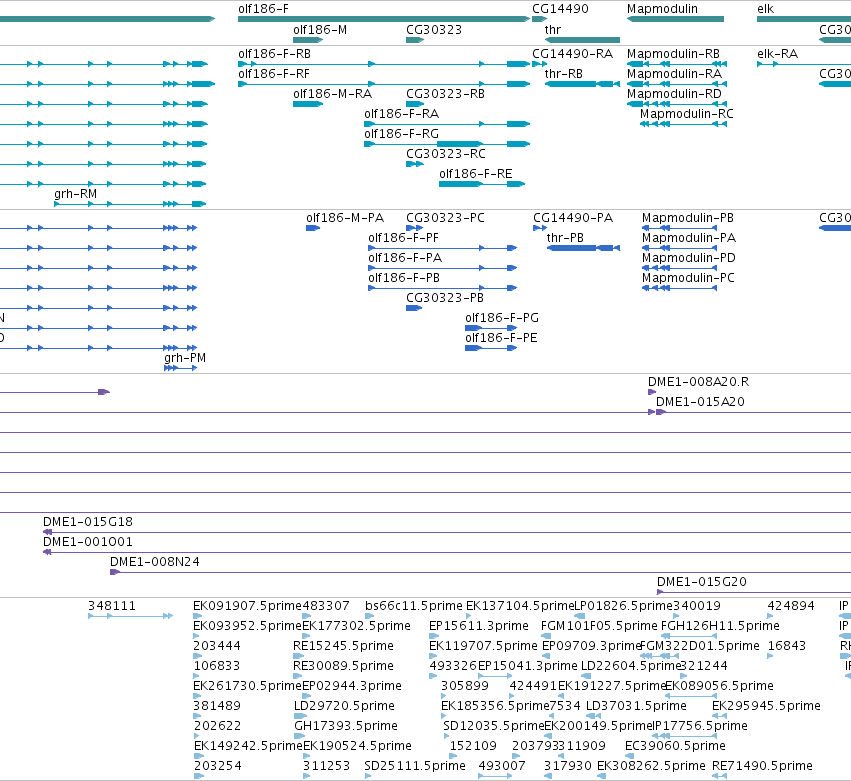Select protein olf186-F-PA
The image size is (851, 781).
tap(405, 258)
